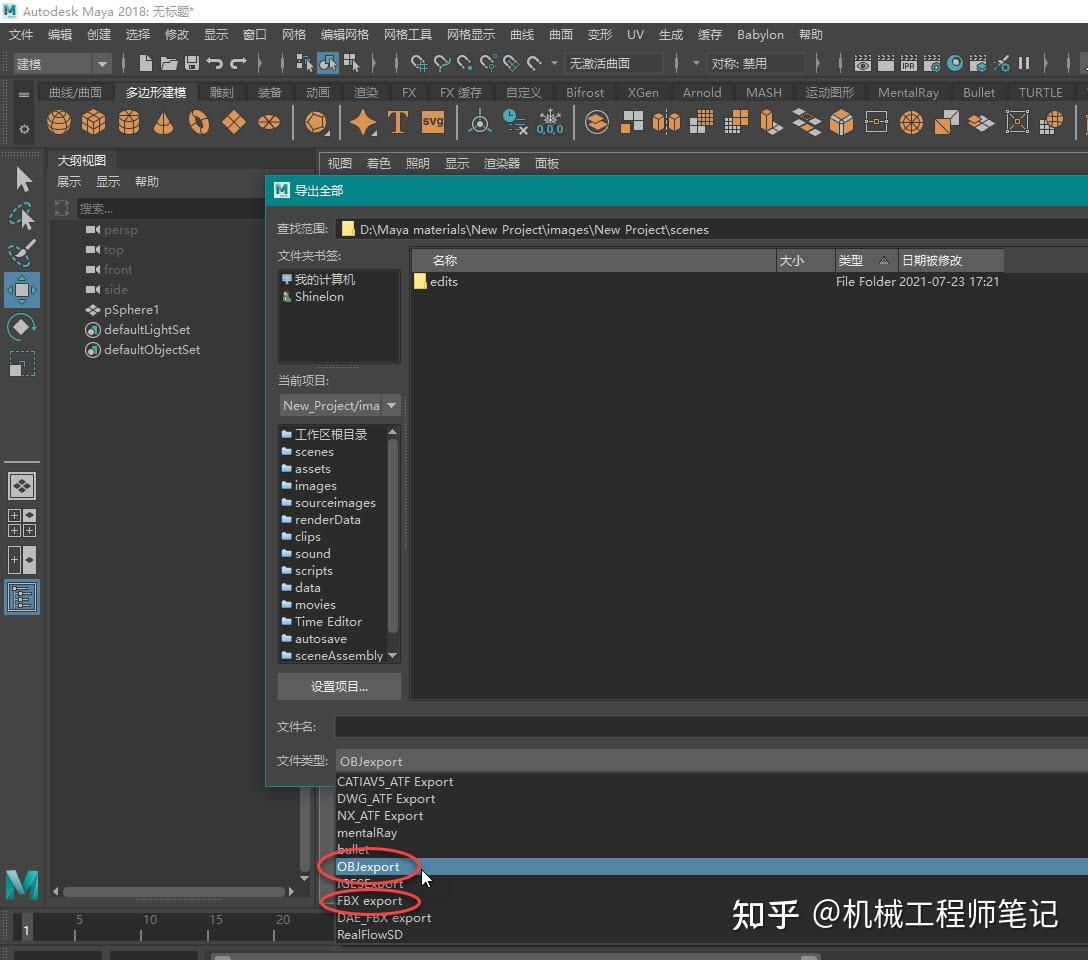
Task: Open the scenes folder shortcut
Action: [307, 452]
